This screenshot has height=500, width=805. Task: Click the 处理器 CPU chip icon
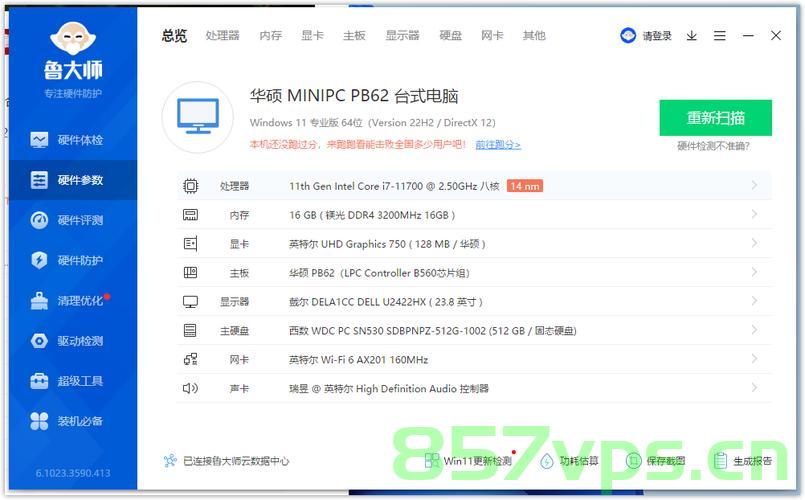(190, 186)
